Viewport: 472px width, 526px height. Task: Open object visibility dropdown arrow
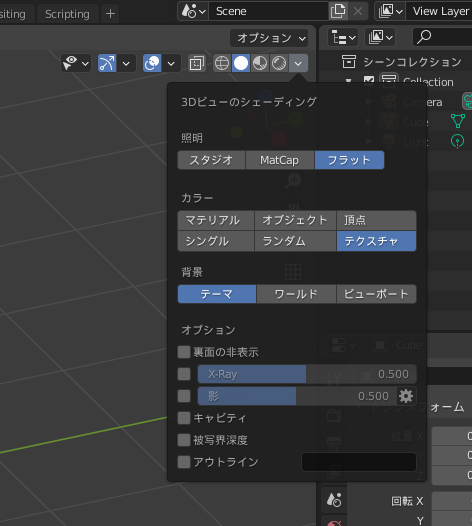pos(85,63)
